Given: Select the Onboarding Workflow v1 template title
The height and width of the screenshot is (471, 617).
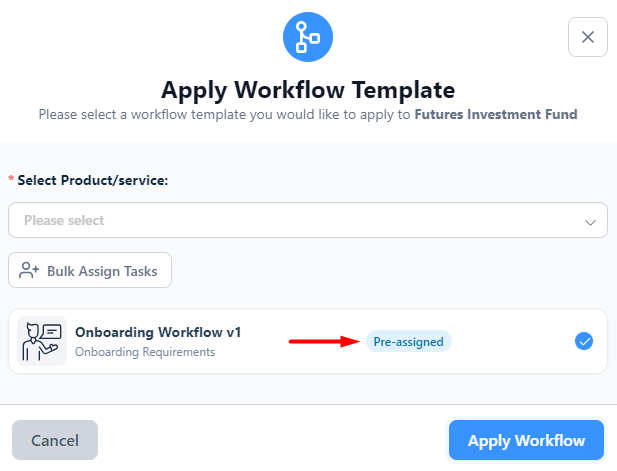Looking at the screenshot, I should [158, 332].
